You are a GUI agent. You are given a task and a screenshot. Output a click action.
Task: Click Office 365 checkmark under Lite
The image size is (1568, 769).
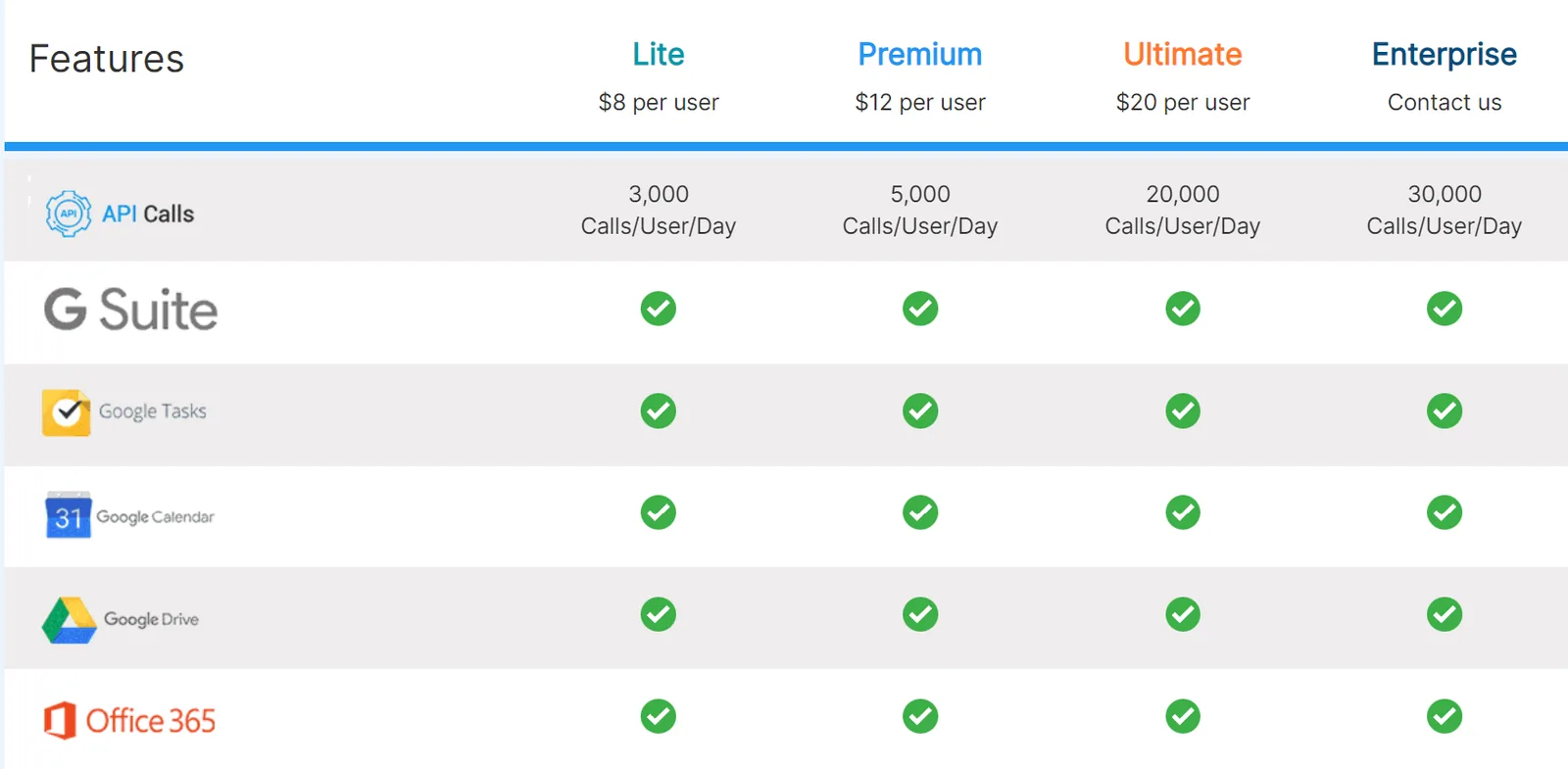(659, 716)
